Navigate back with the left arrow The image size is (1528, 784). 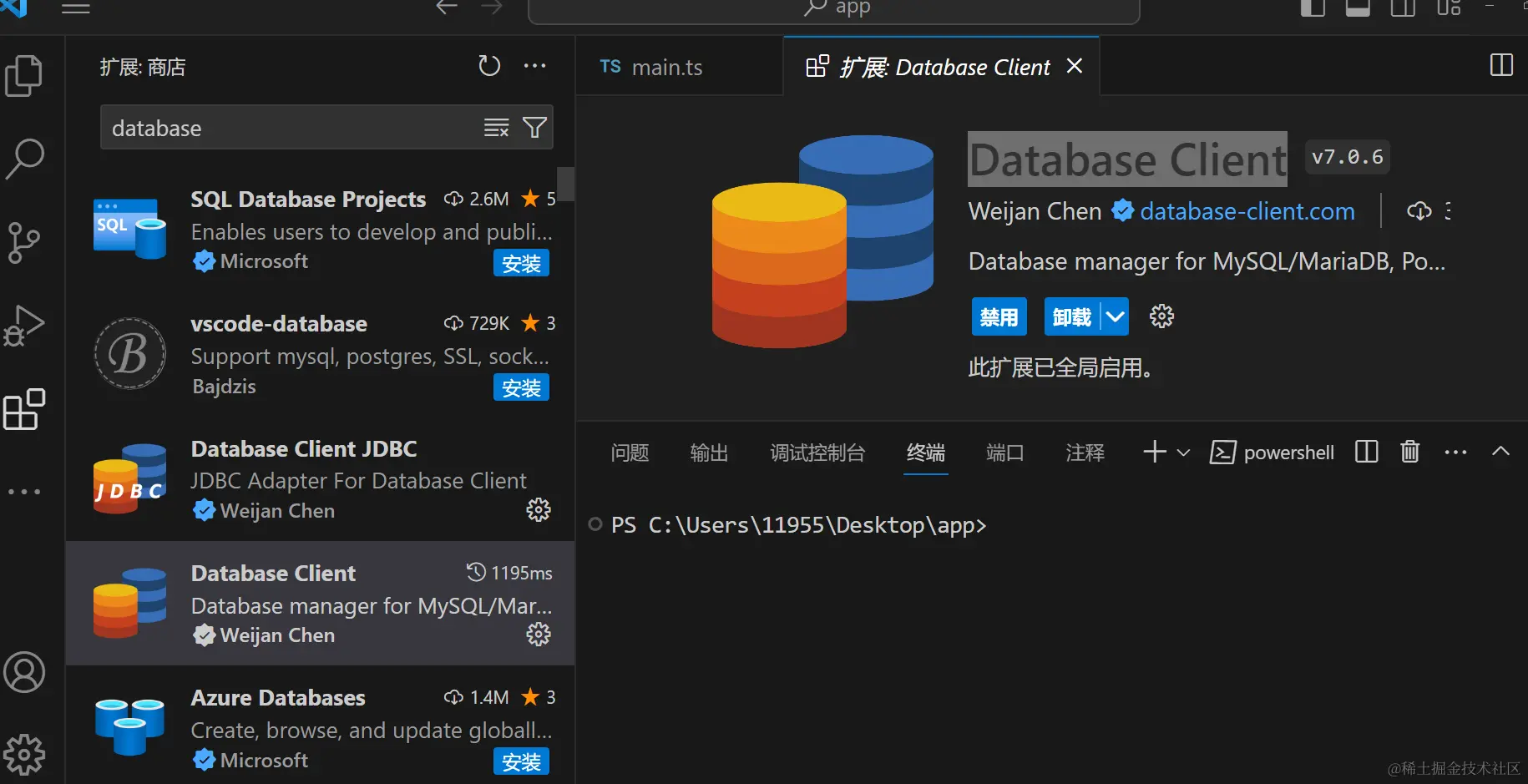click(447, 8)
